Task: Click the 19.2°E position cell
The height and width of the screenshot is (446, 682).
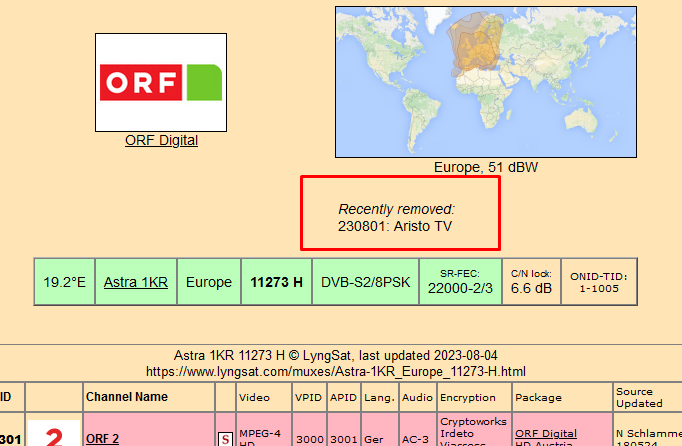Action: pos(64,282)
